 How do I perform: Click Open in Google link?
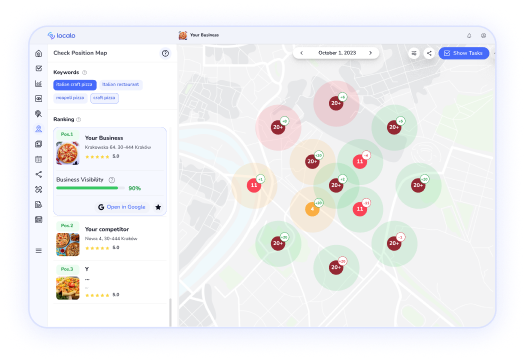click(x=122, y=207)
